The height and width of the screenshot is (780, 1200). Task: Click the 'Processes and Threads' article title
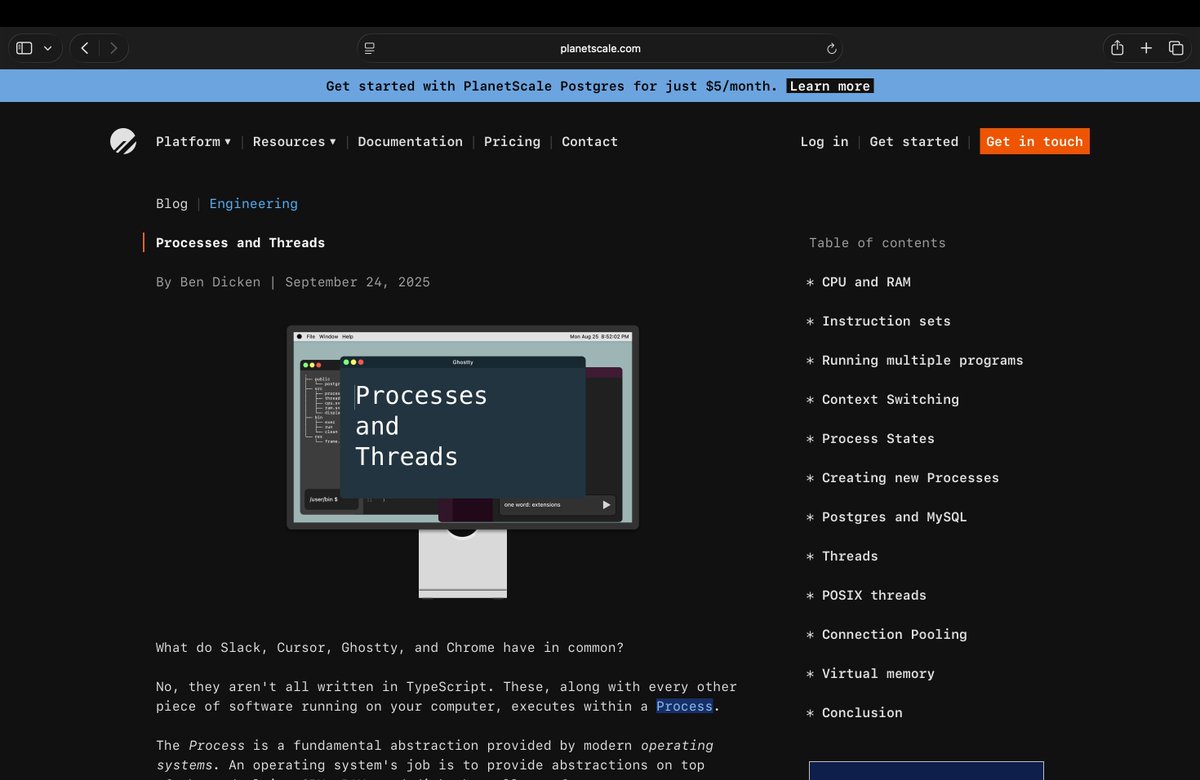coord(240,243)
